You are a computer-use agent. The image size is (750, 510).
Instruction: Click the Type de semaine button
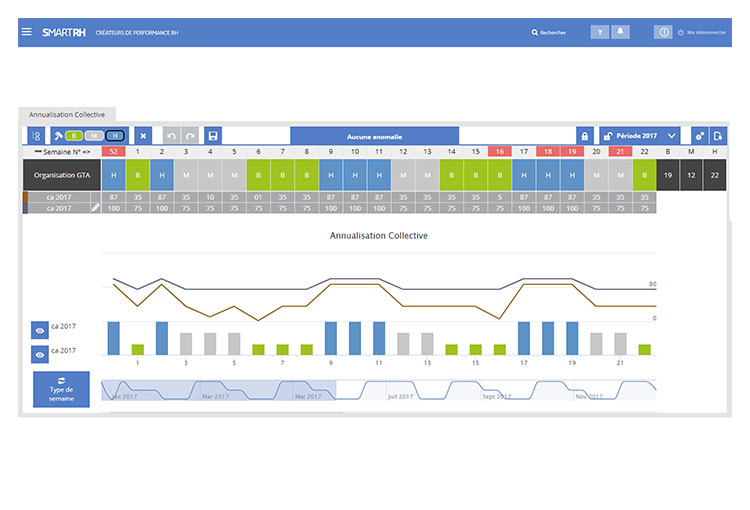tap(61, 389)
